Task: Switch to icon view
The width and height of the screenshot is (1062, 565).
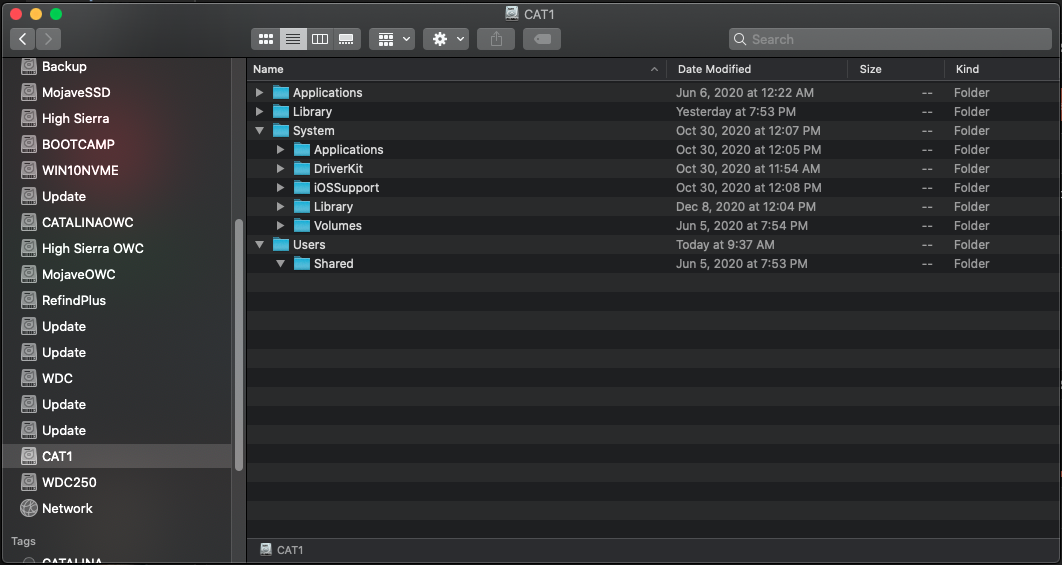Action: tap(266, 39)
